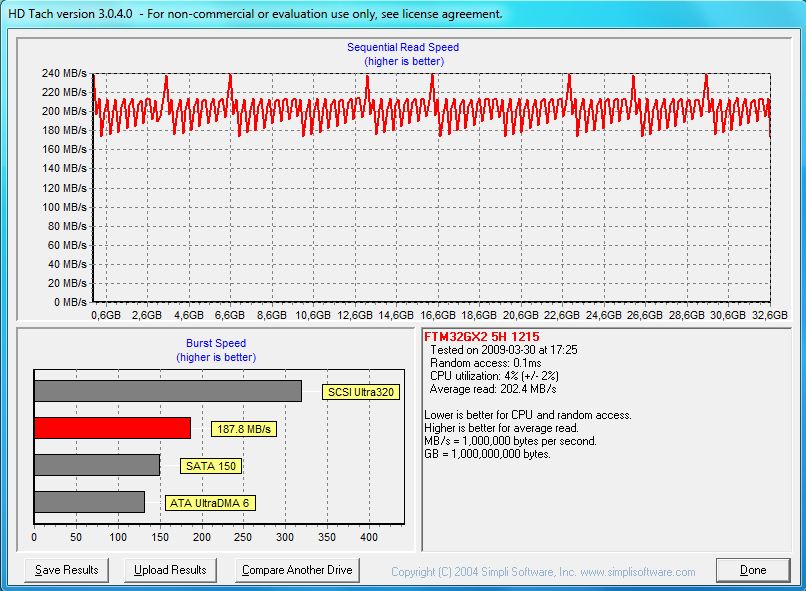The image size is (806, 591).
Task: Click the Upload Results button
Action: pos(170,570)
